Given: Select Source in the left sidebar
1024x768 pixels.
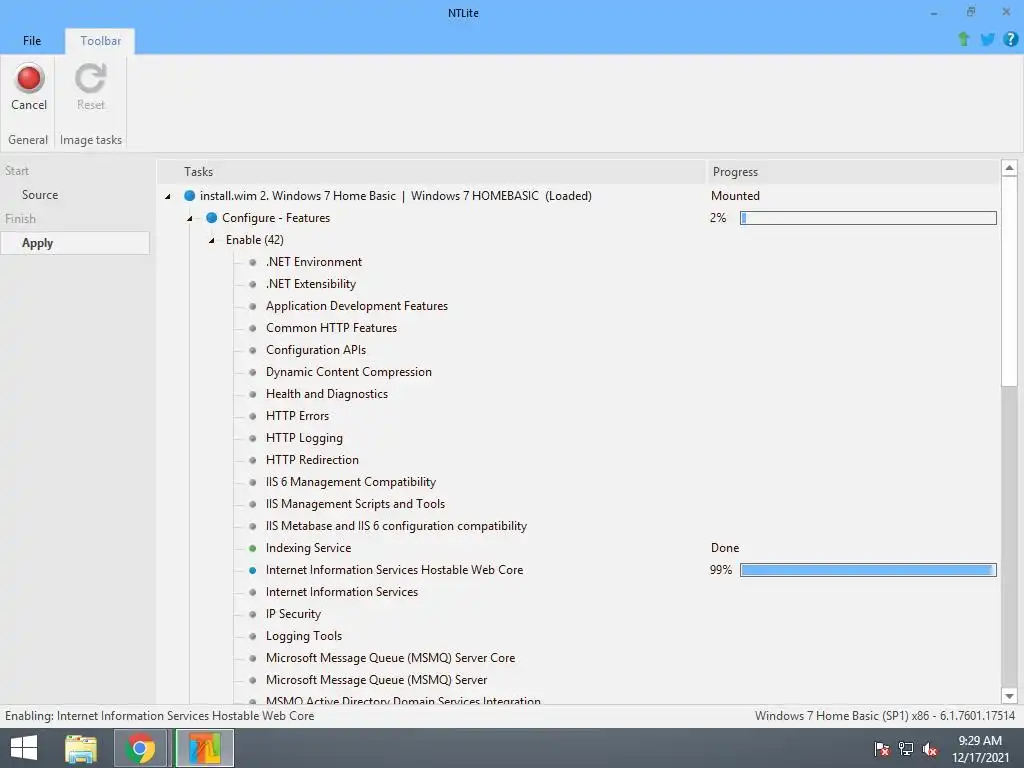Looking at the screenshot, I should pos(40,195).
